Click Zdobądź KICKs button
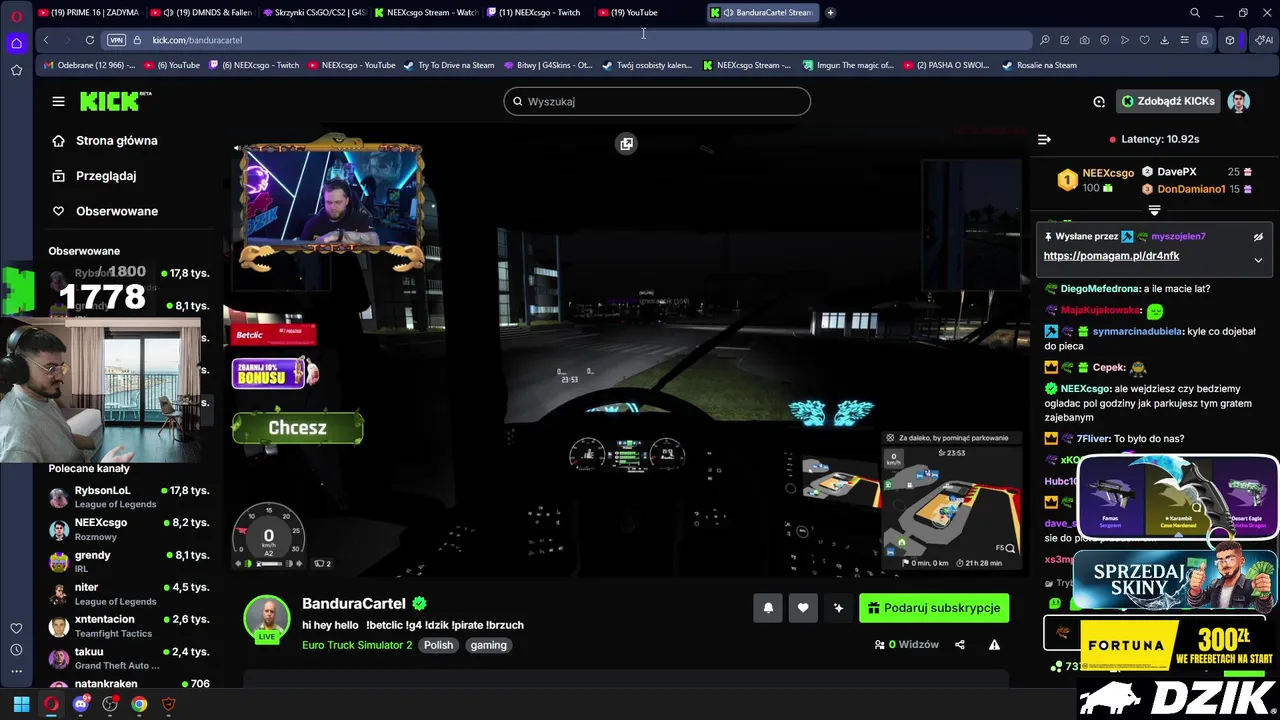This screenshot has width=1280, height=720. click(x=1167, y=101)
